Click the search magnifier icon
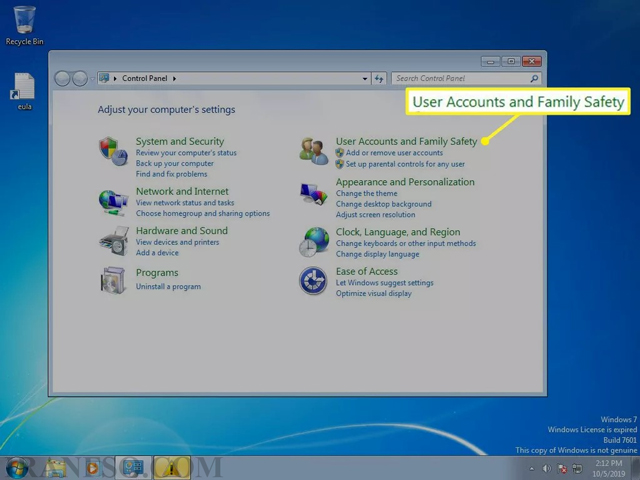This screenshot has width=640, height=480. tap(534, 78)
